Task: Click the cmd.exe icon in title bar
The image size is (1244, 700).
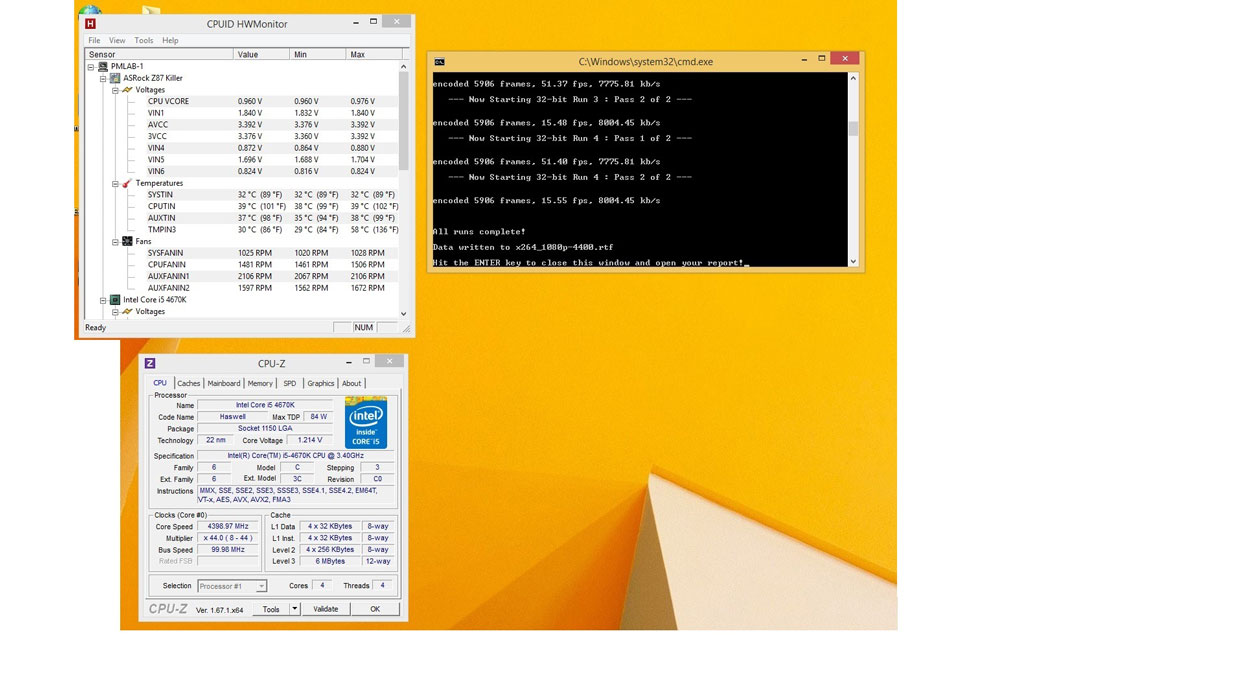Action: click(x=440, y=61)
